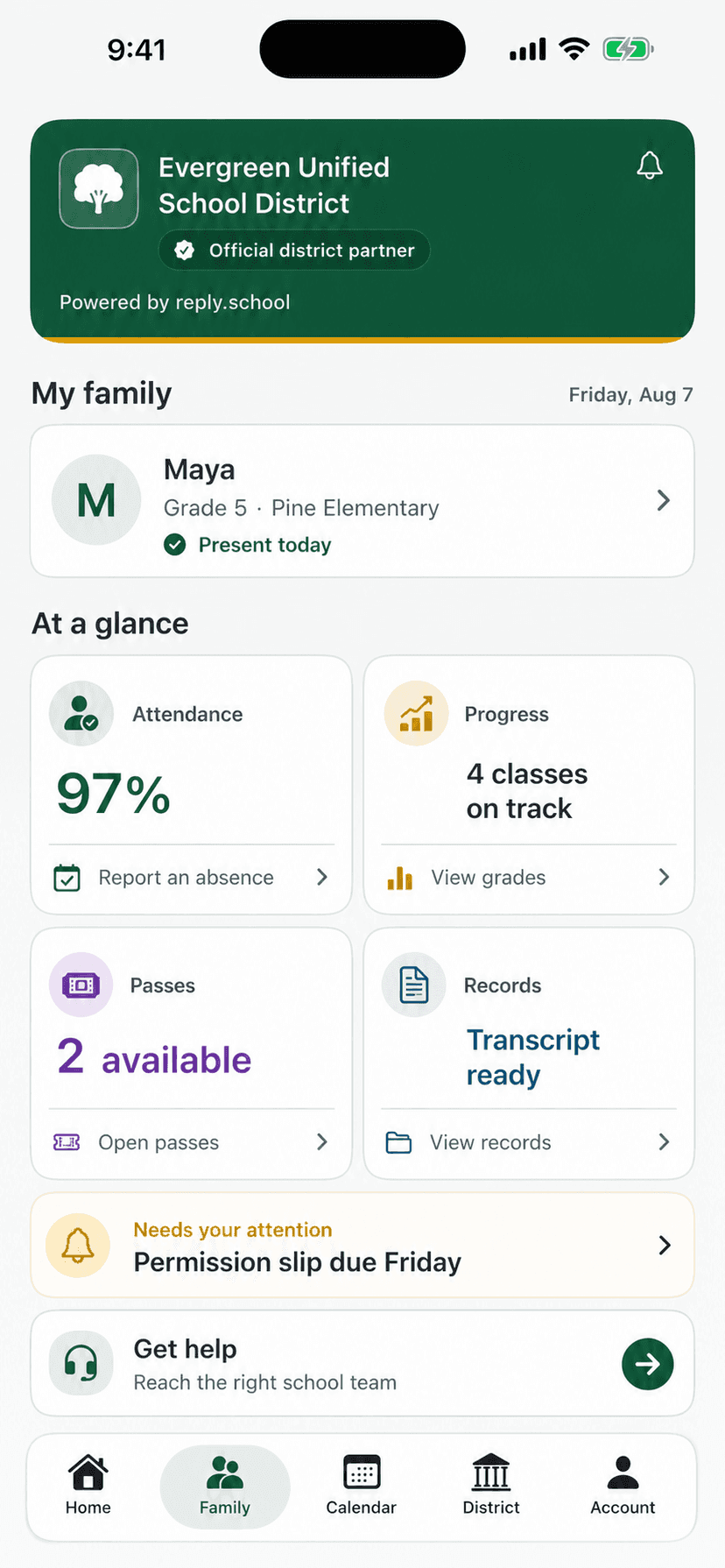This screenshot has width=725, height=1568.
Task: Tap the Progress chart icon
Action: (x=416, y=714)
